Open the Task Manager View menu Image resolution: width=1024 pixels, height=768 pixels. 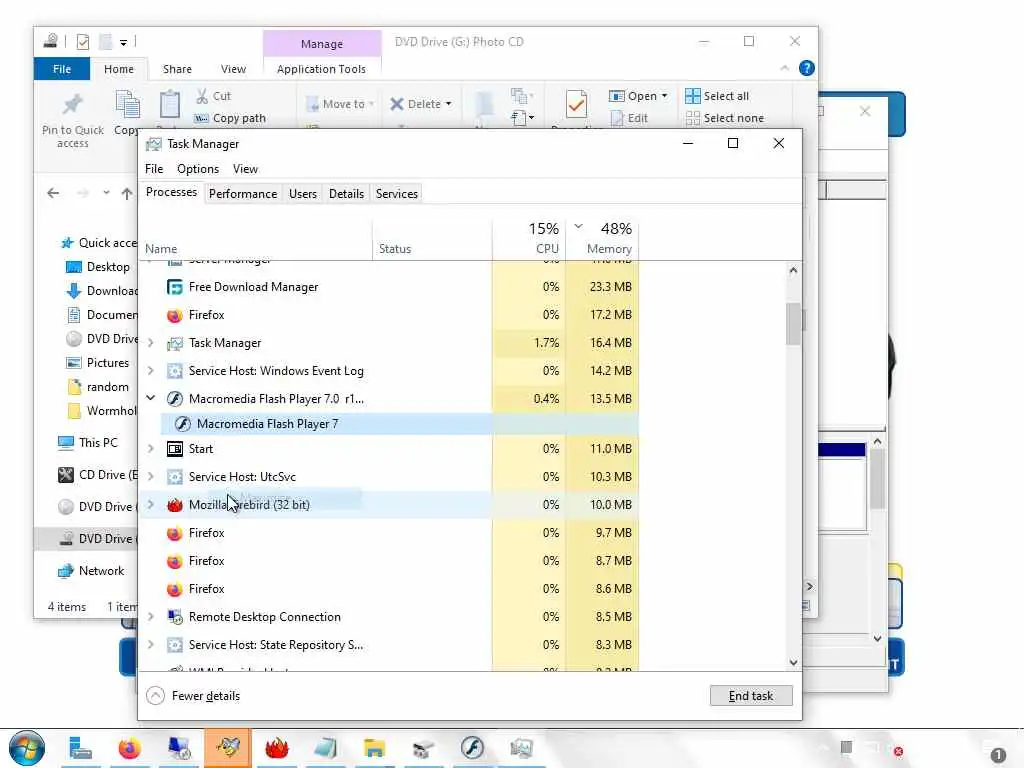tap(245, 168)
